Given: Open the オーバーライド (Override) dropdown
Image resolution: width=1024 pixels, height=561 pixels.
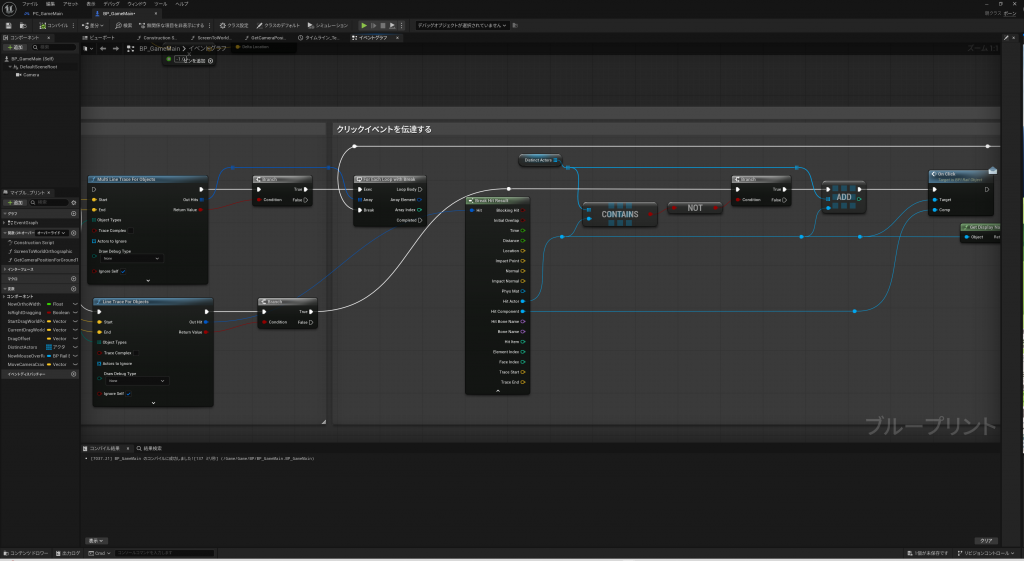Looking at the screenshot, I should pyautogui.click(x=52, y=233).
